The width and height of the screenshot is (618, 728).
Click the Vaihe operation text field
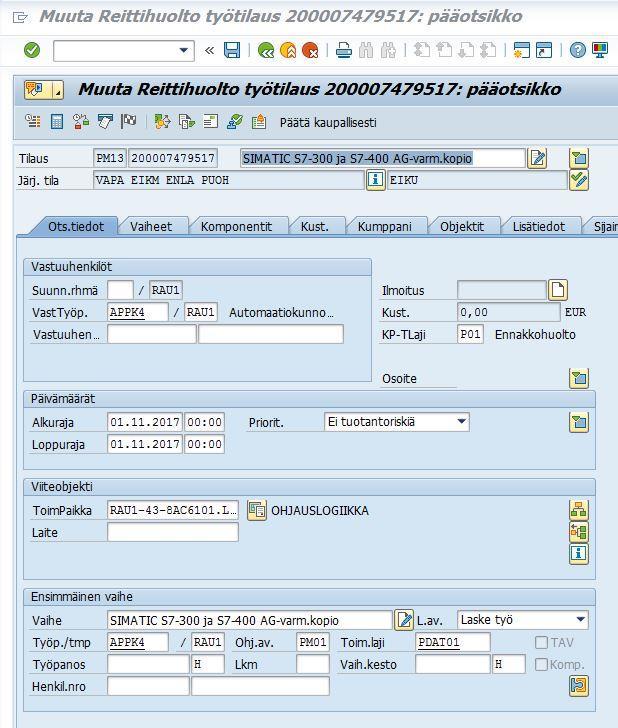tap(250, 620)
